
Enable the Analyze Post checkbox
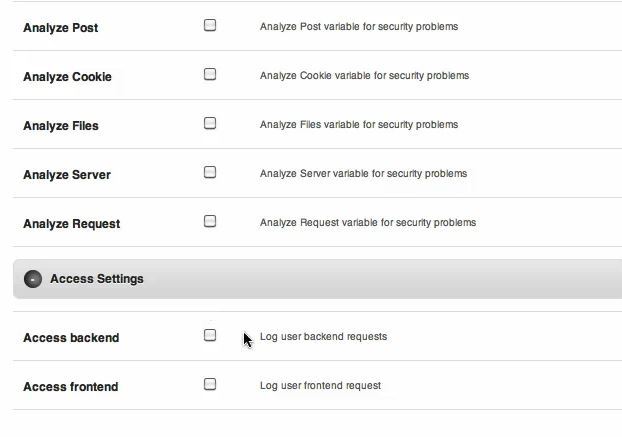pyautogui.click(x=210, y=25)
